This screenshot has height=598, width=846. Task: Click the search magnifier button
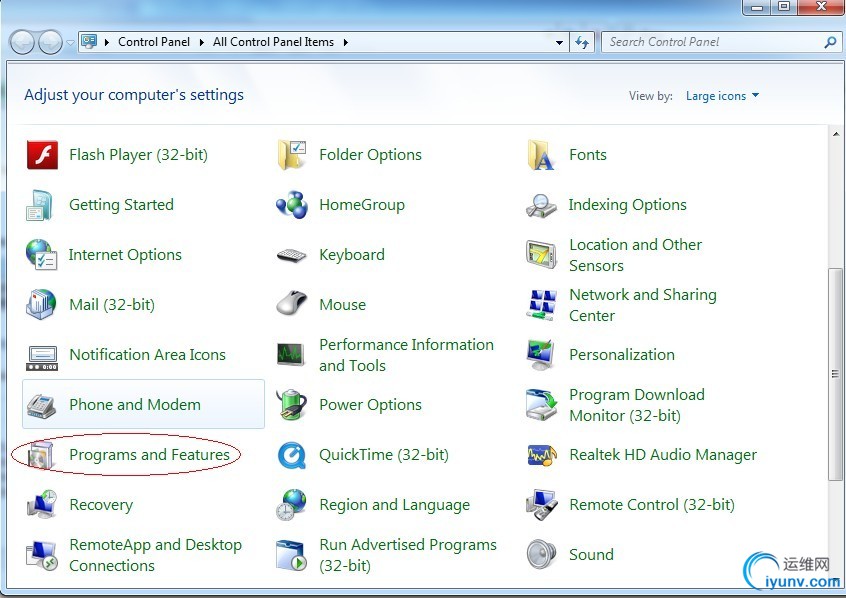click(830, 42)
